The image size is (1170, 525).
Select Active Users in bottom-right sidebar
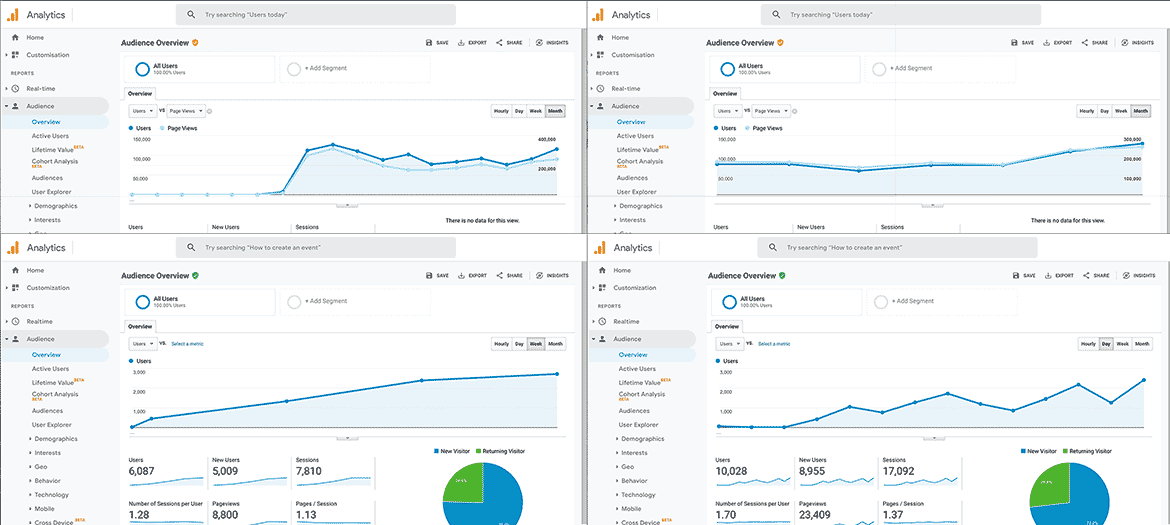click(637, 369)
